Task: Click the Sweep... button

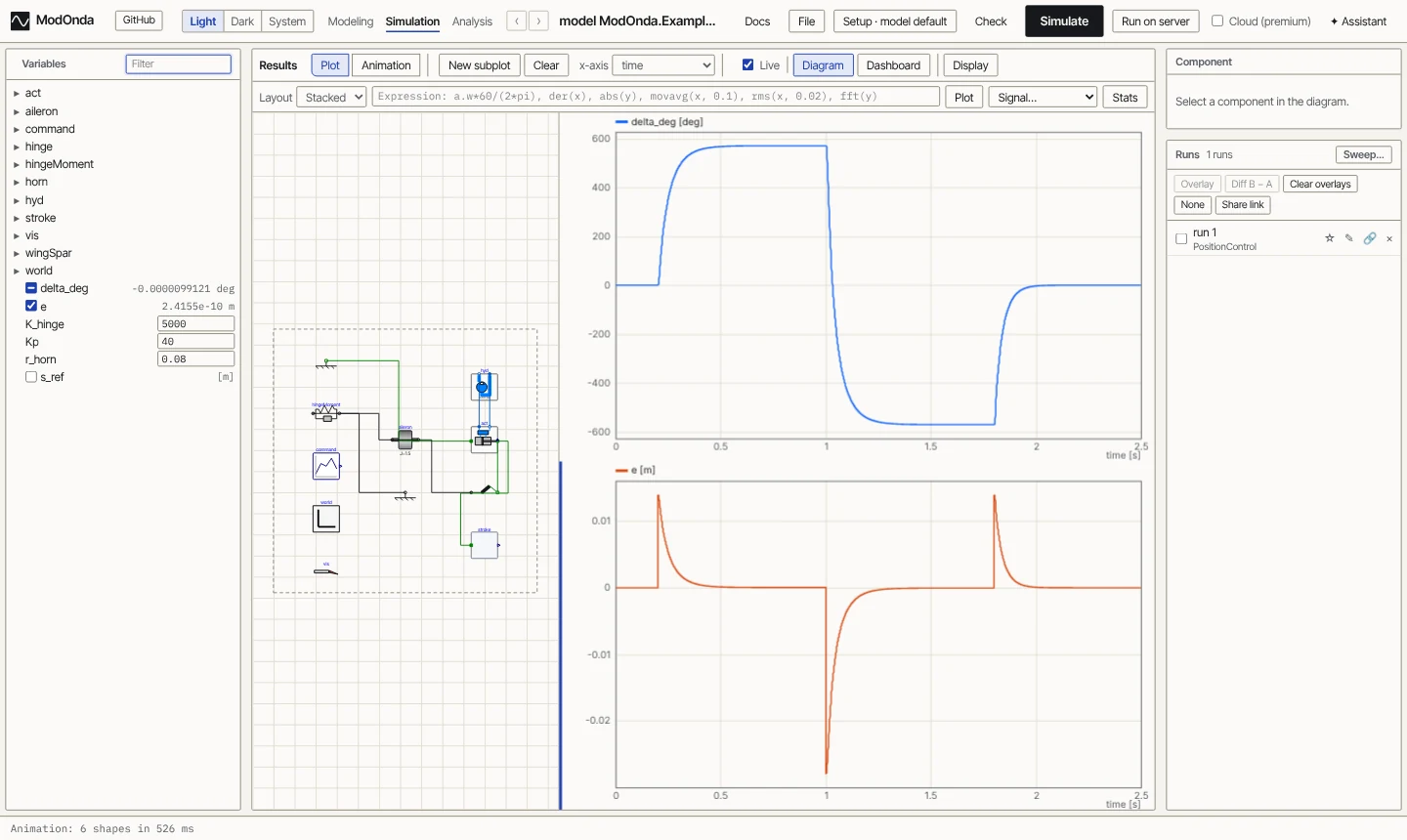Action: [x=1363, y=154]
